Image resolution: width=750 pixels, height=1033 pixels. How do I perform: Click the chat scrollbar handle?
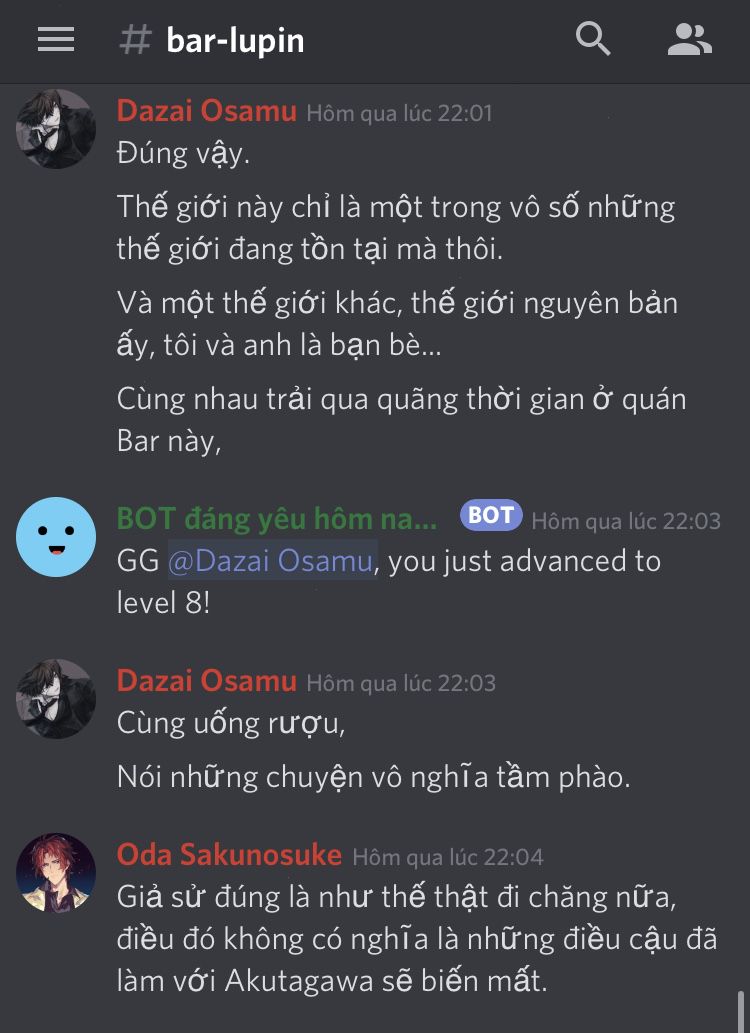click(x=741, y=1011)
